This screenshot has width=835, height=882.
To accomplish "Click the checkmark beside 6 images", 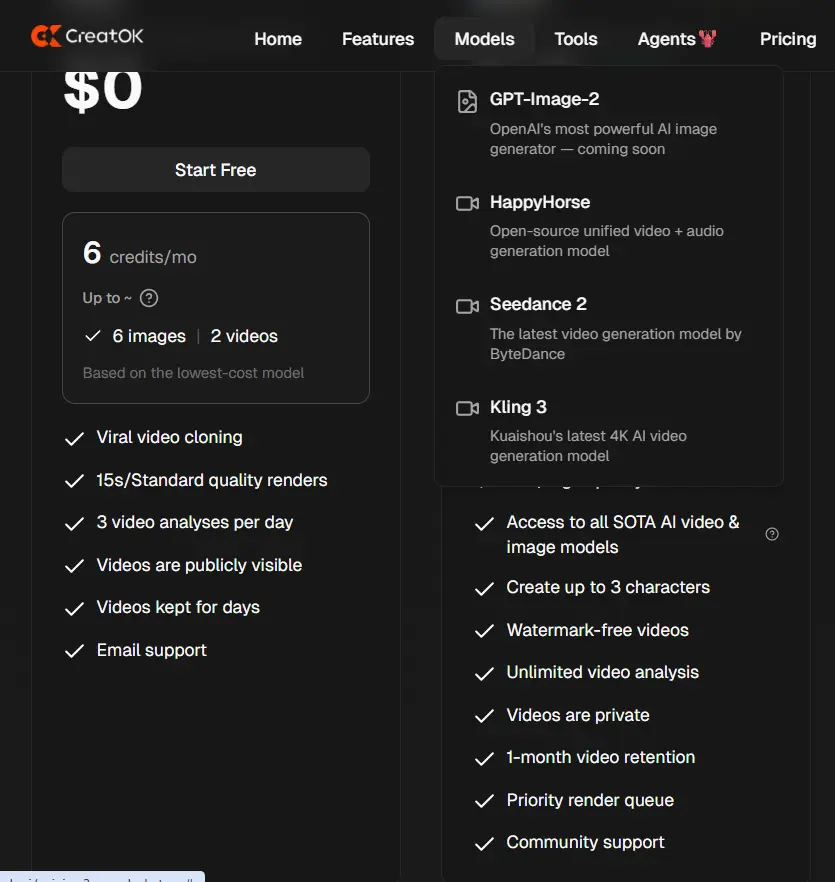I will [x=93, y=336].
